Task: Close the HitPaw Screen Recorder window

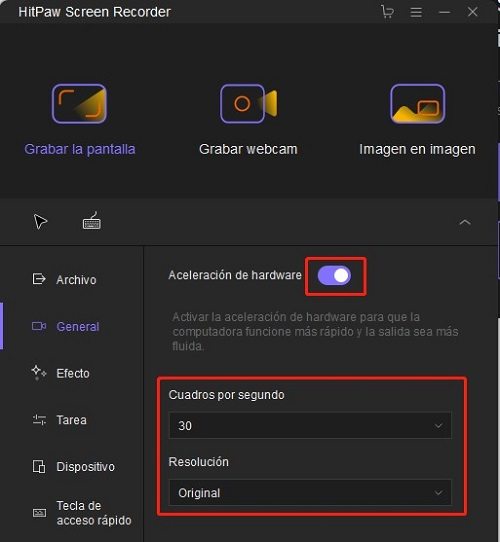Action: click(472, 12)
